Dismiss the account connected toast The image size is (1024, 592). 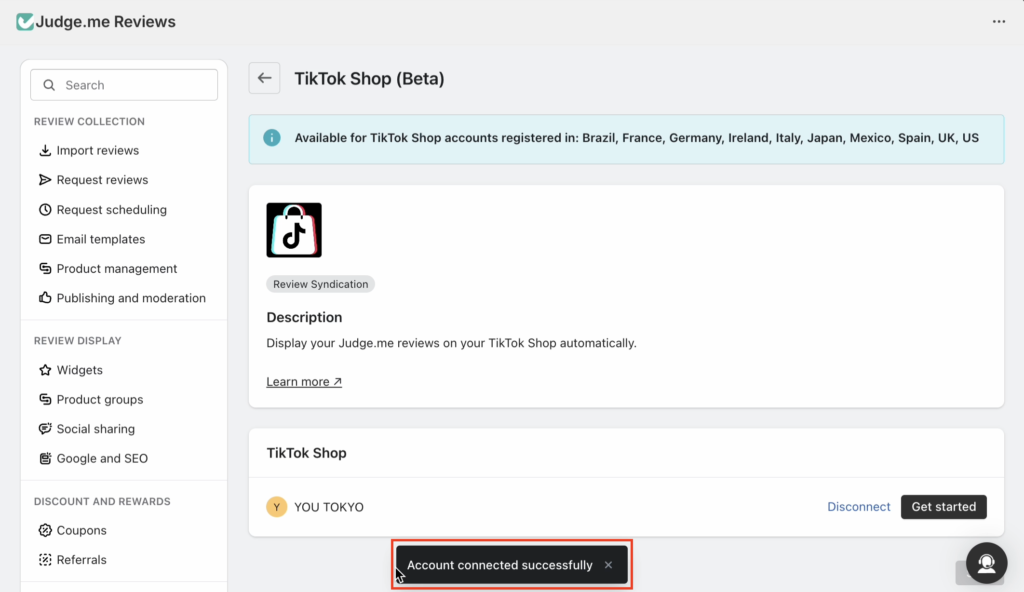click(x=608, y=565)
